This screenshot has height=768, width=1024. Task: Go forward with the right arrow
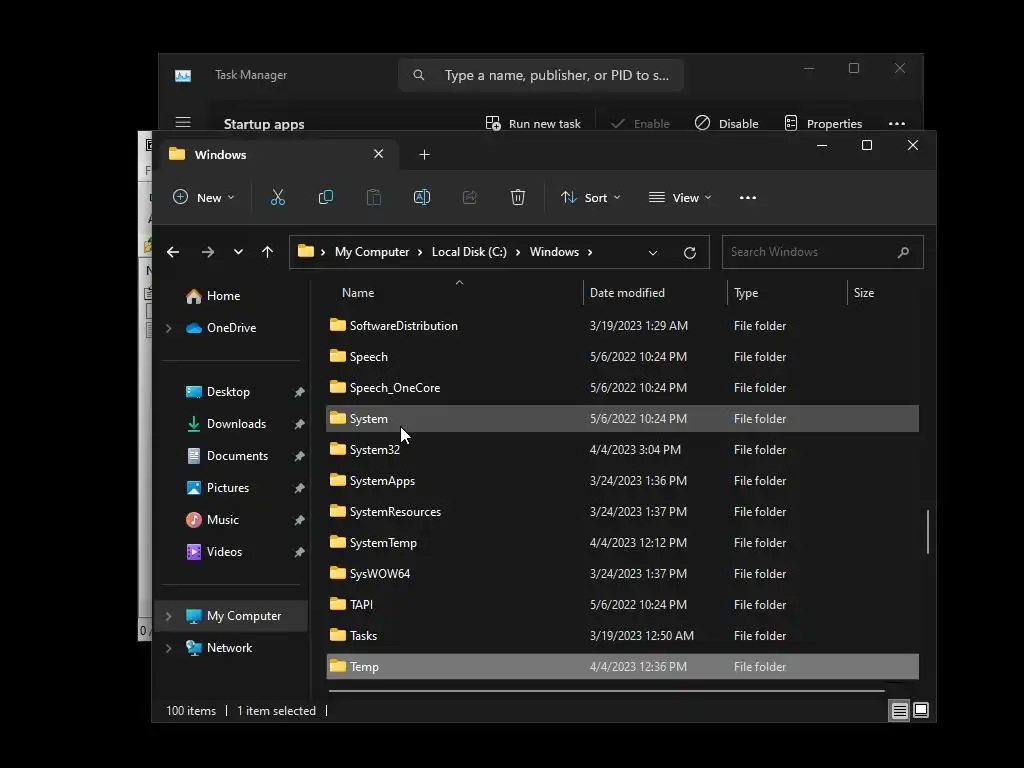tap(208, 252)
